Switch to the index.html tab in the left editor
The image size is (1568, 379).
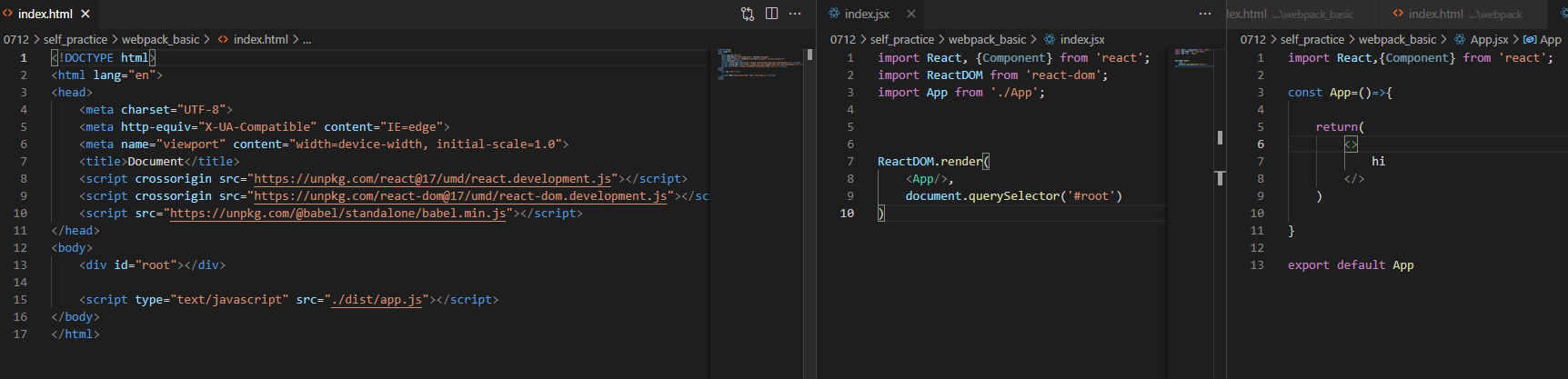tap(49, 14)
